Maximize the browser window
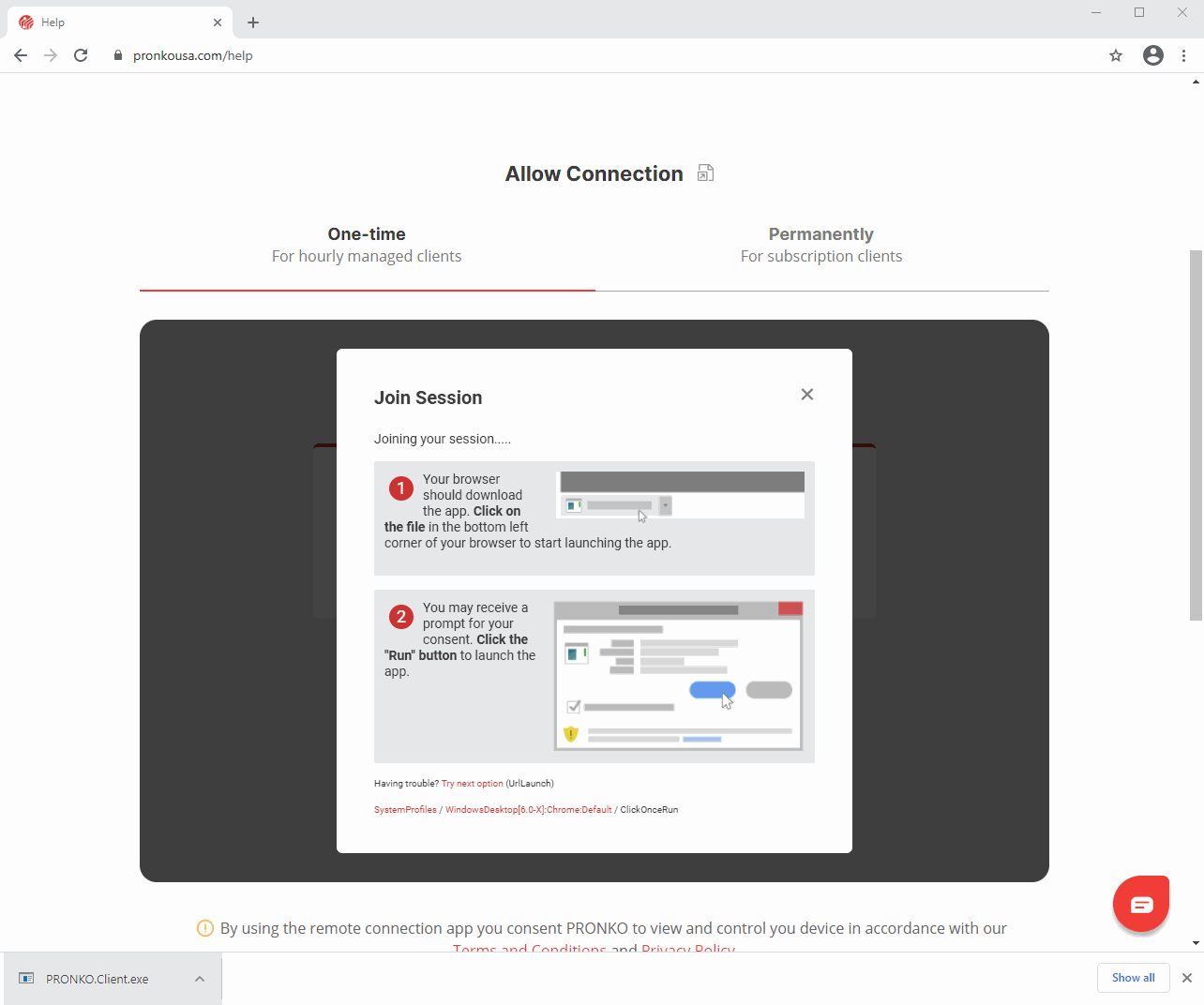The width and height of the screenshot is (1204, 1005). (1139, 12)
